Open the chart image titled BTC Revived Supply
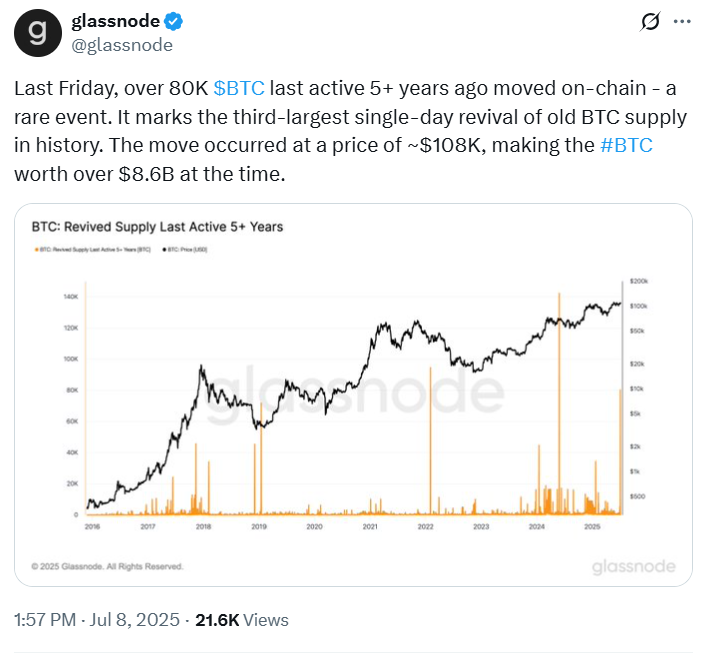The width and height of the screenshot is (706, 655). 353,395
